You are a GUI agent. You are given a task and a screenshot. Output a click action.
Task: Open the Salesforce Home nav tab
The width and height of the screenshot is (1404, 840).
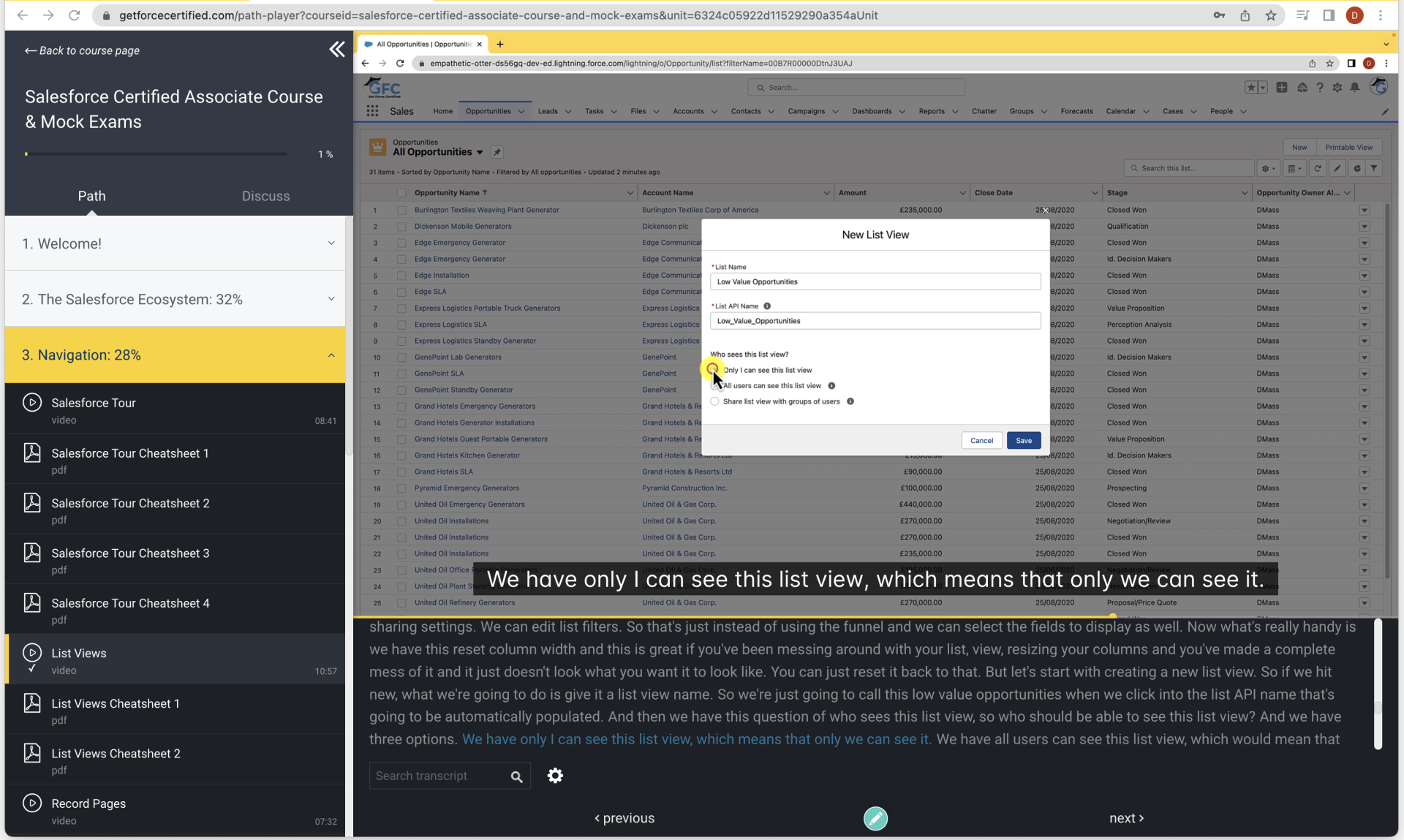[x=442, y=111]
